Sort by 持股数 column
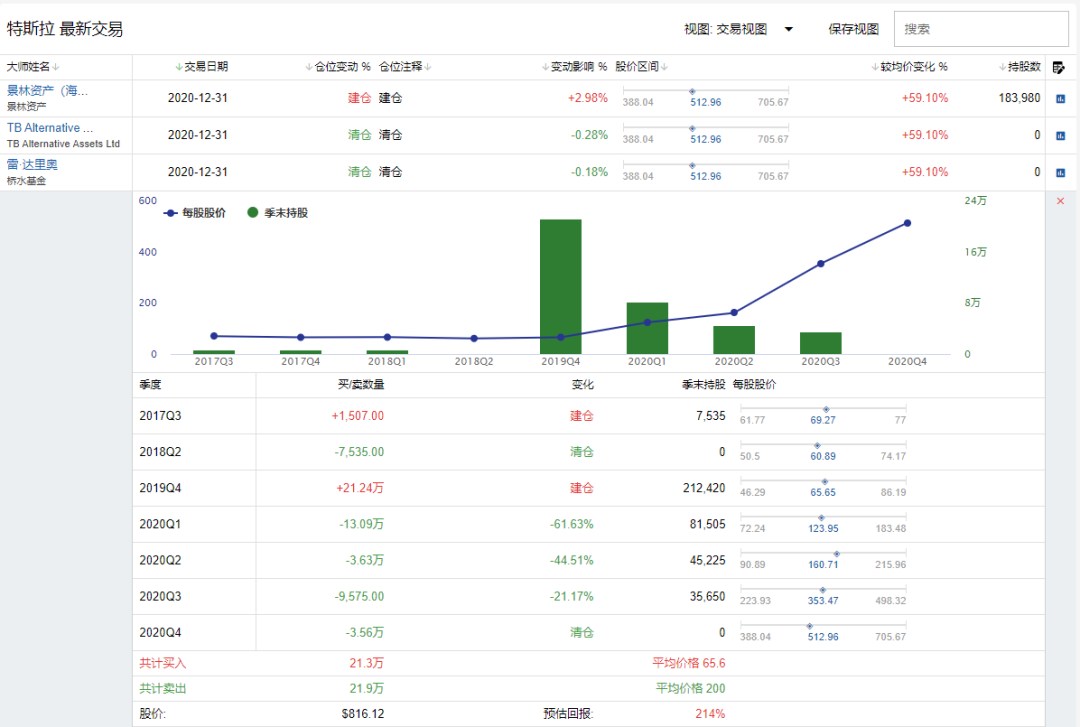Image resolution: width=1080 pixels, height=727 pixels. tap(1019, 67)
